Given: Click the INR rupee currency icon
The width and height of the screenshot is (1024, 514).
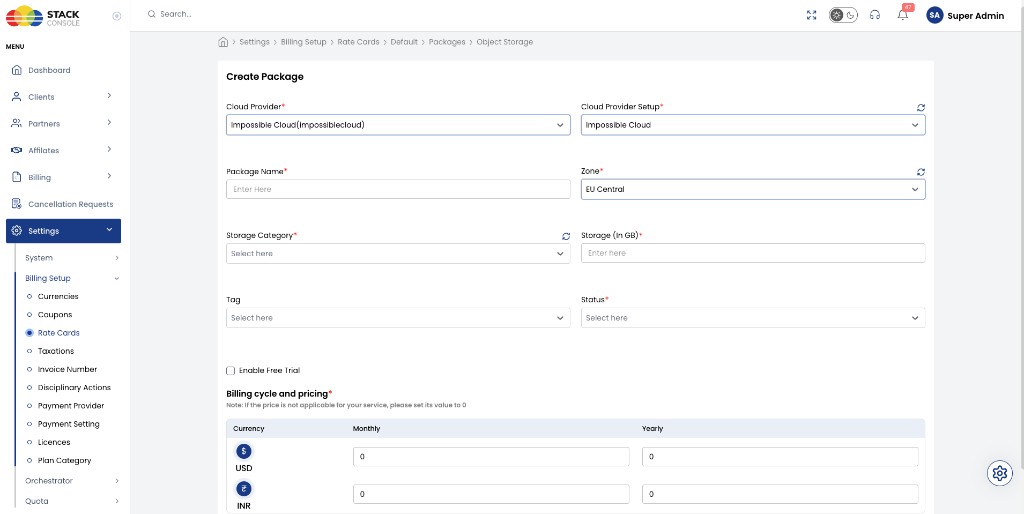Looking at the screenshot, I should 244,489.
